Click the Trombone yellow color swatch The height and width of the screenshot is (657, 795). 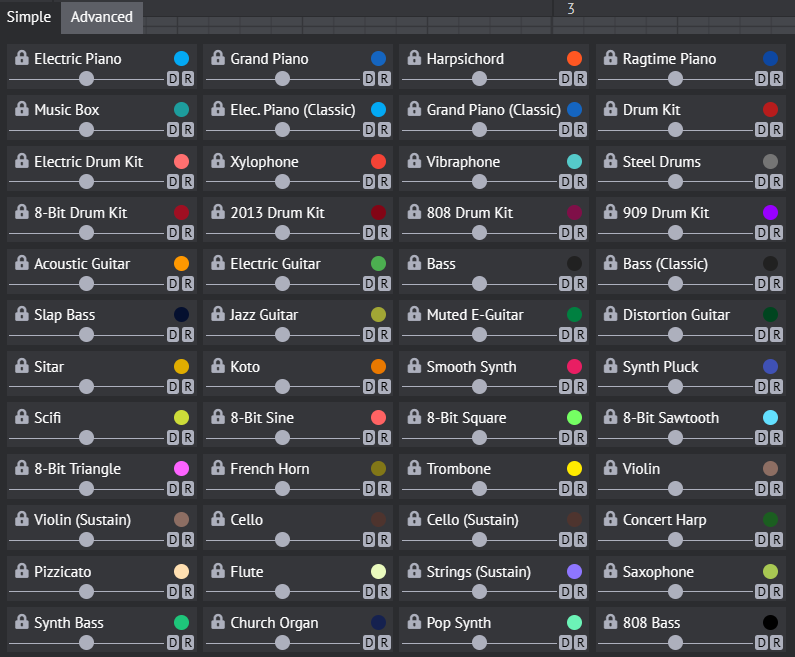point(574,468)
